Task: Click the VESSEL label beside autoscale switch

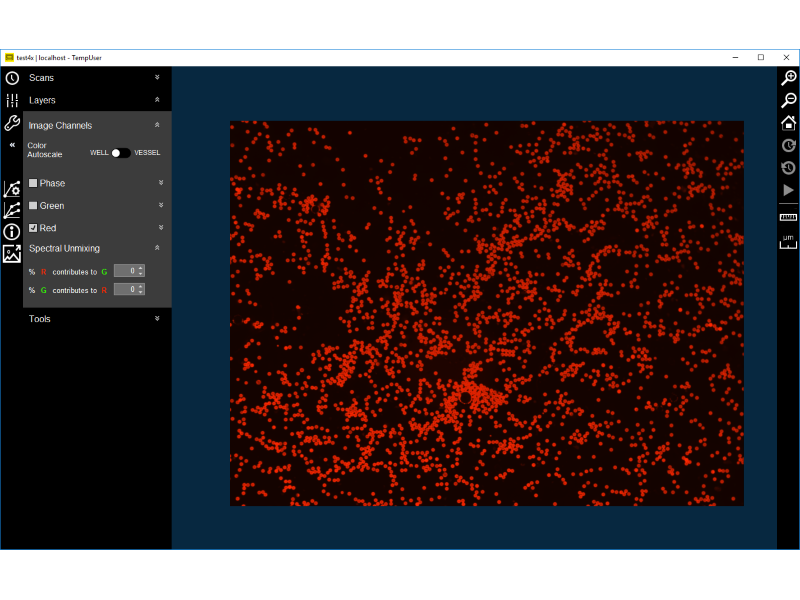Action: [x=147, y=153]
